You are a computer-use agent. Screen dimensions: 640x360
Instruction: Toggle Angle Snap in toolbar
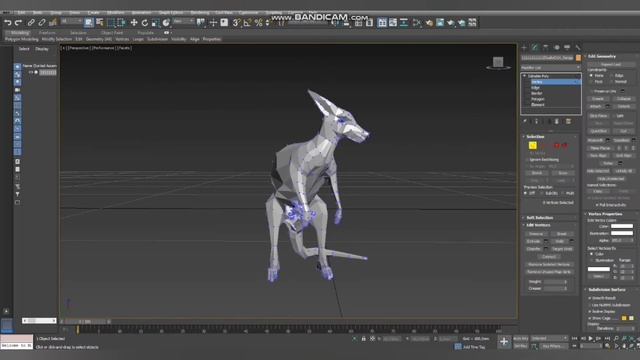[x=247, y=23]
